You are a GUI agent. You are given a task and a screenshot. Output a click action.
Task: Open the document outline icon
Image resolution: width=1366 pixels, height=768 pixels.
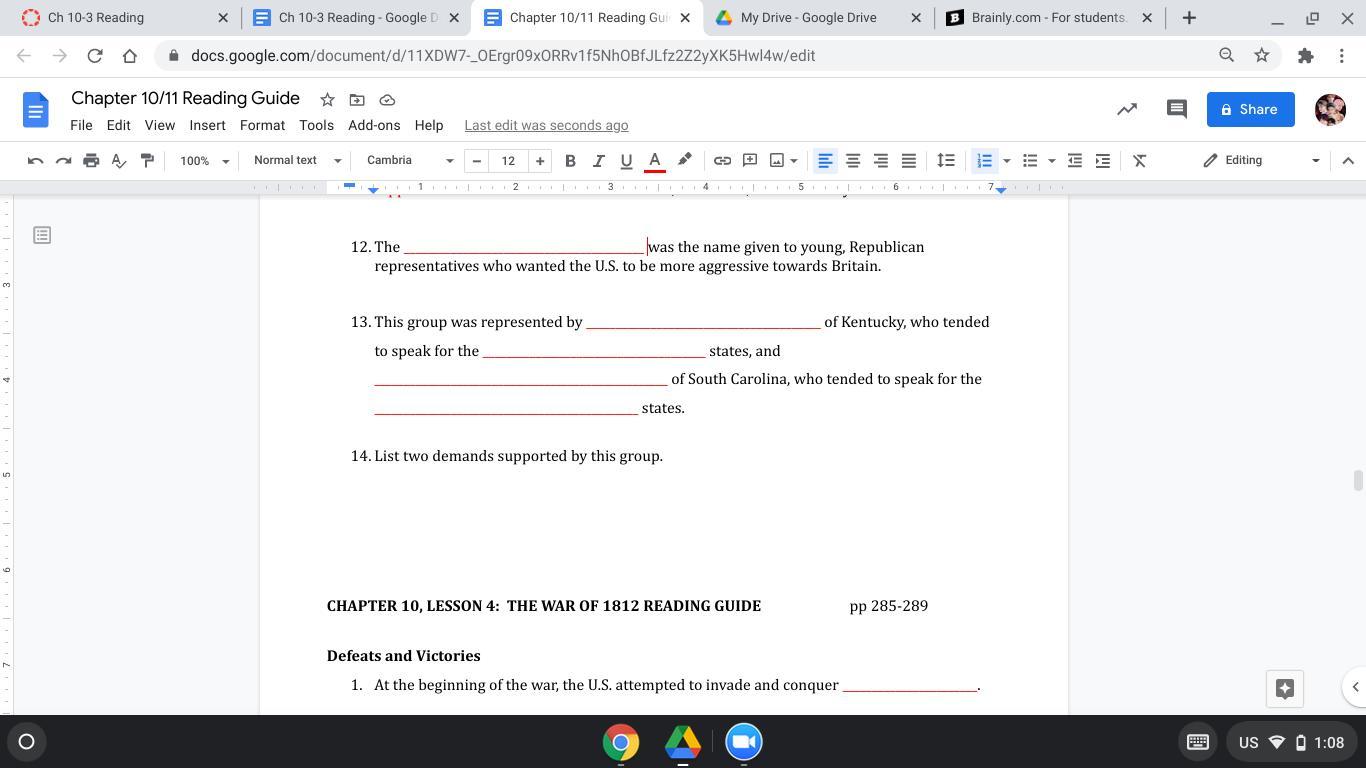42,235
